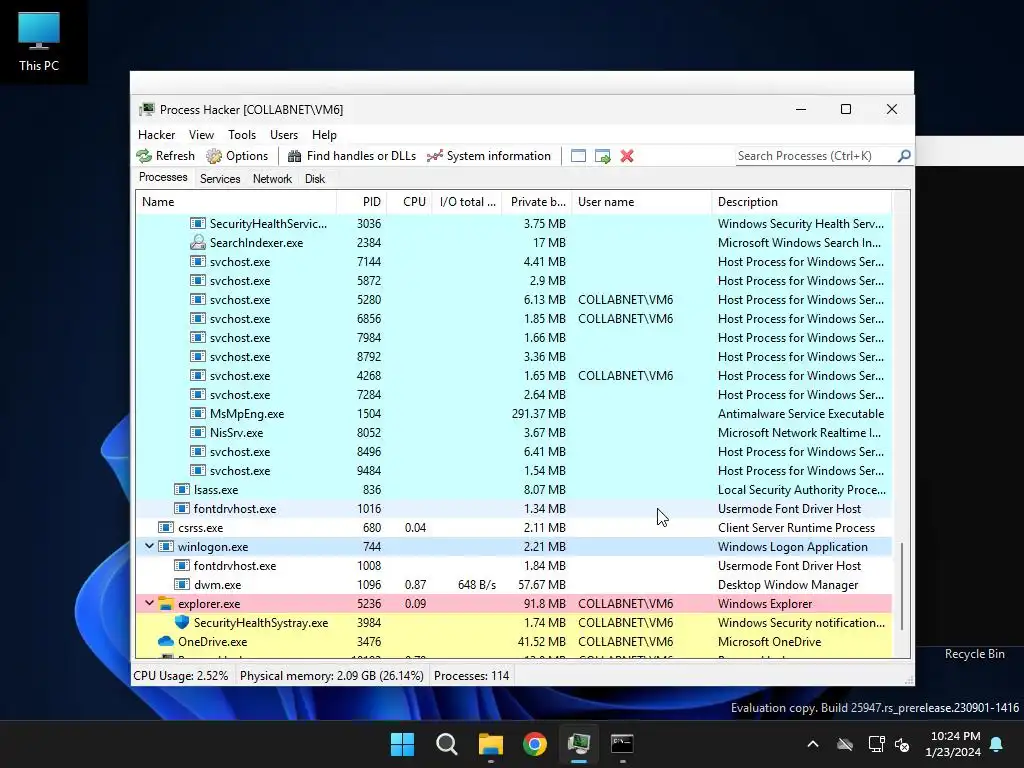Select the Processes tab

coord(163,178)
